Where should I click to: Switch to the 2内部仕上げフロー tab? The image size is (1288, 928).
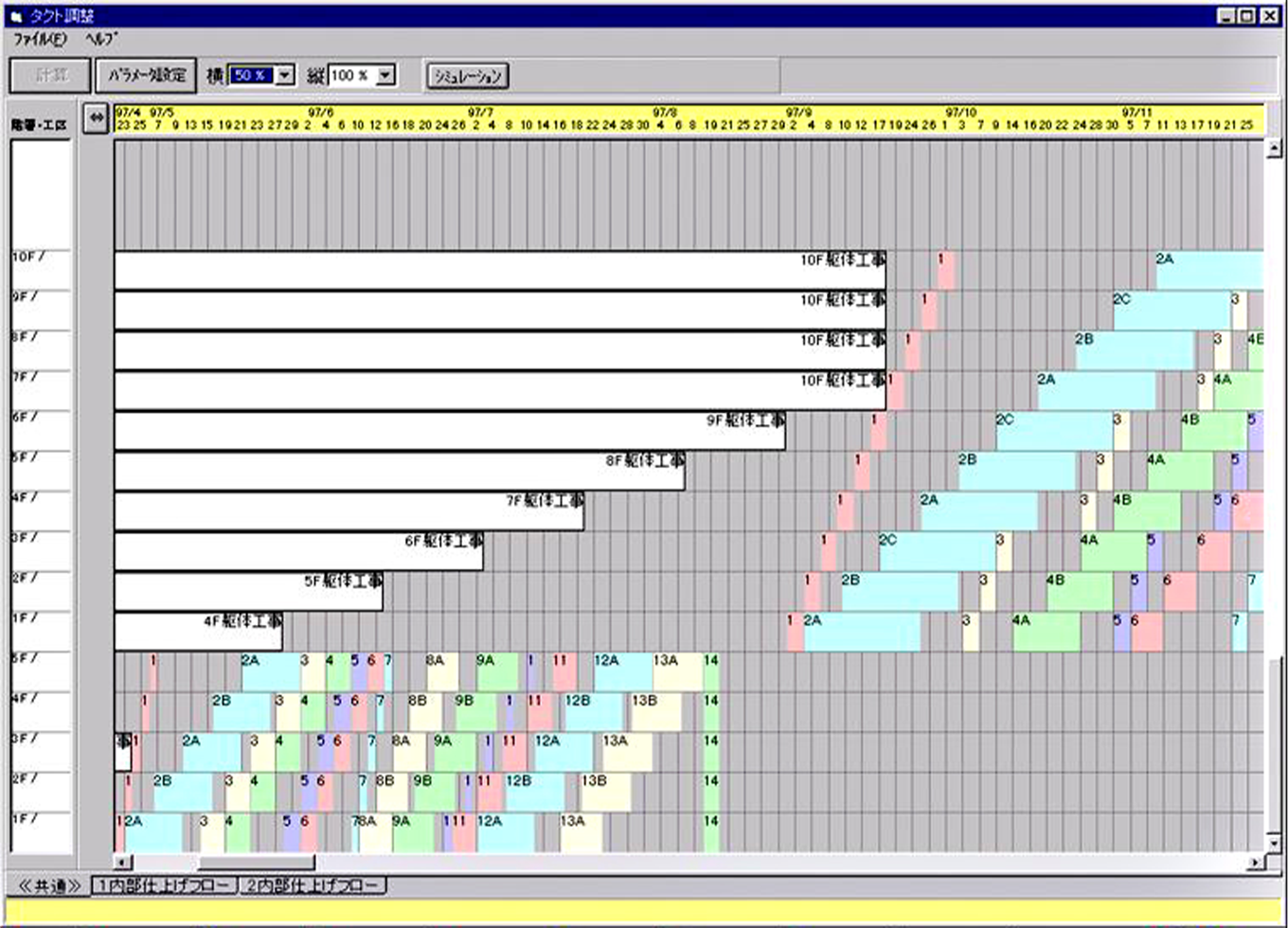tap(313, 885)
